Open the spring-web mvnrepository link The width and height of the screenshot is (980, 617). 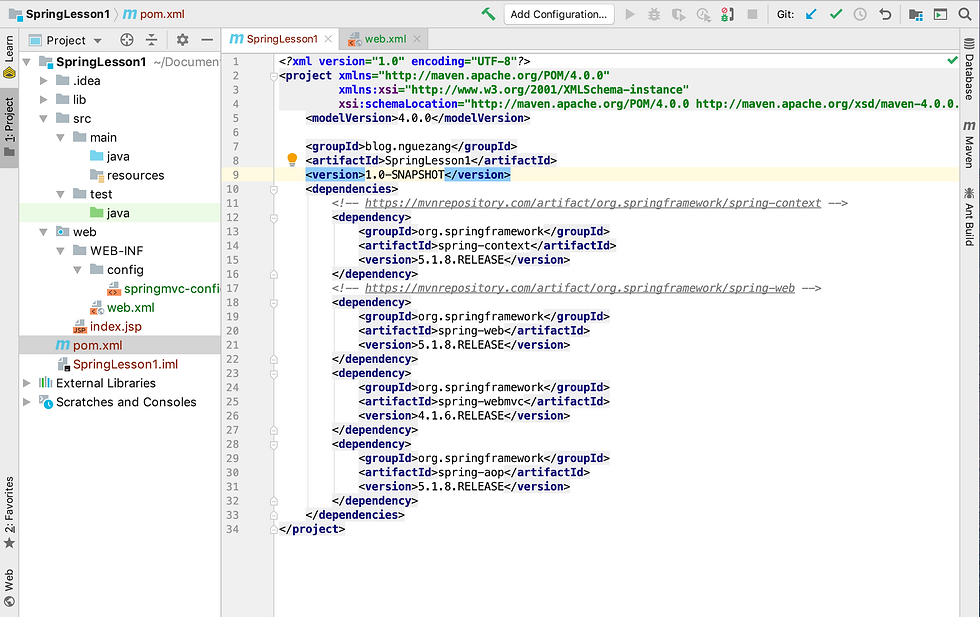pos(579,288)
